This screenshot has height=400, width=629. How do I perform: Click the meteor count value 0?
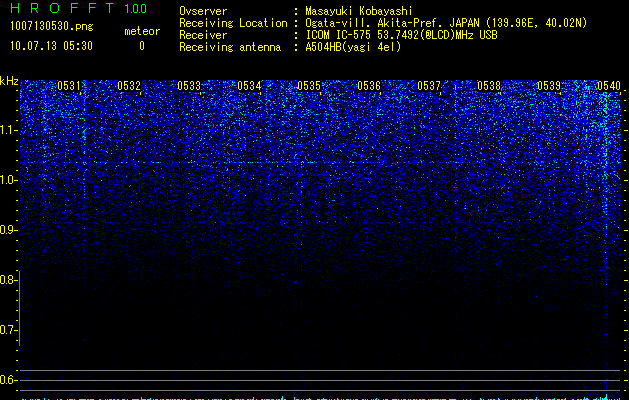pyautogui.click(x=142, y=46)
